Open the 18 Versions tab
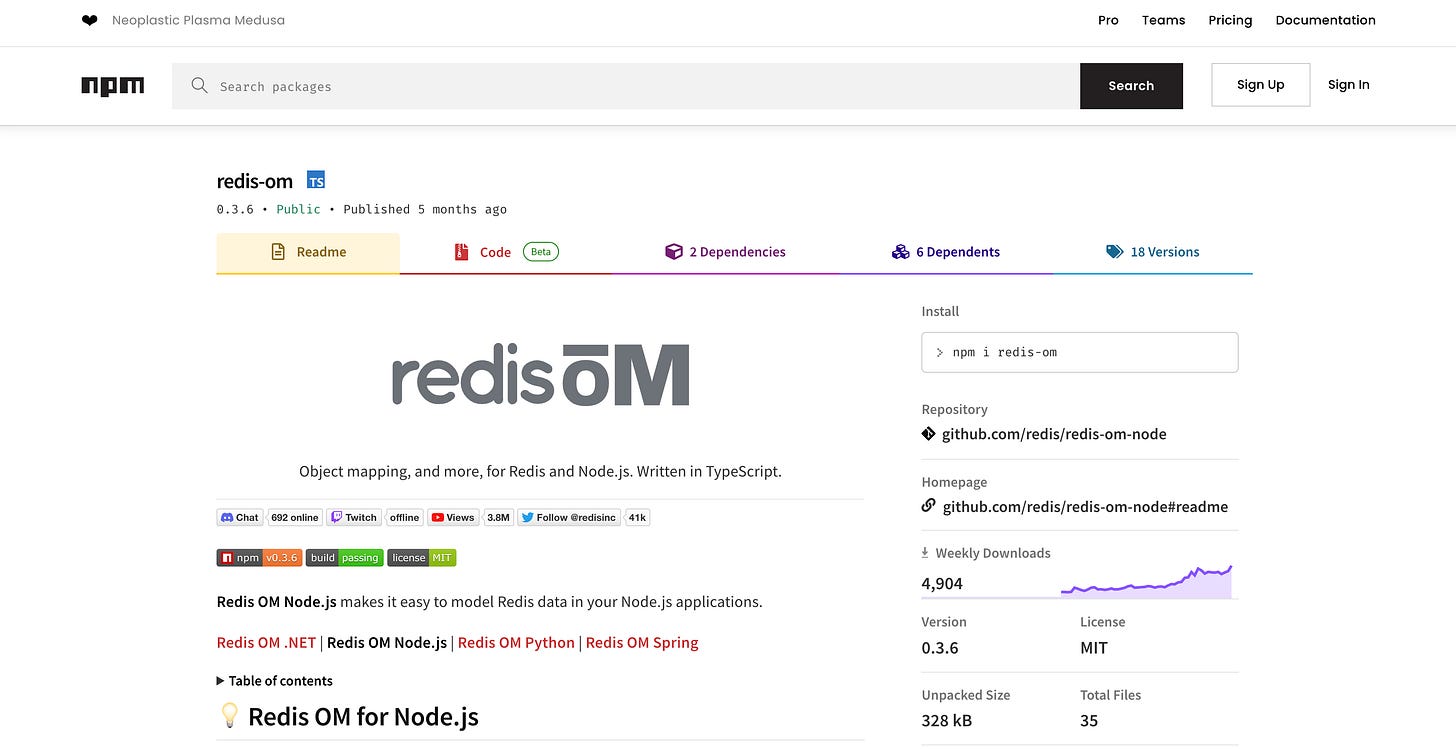This screenshot has height=749, width=1456. tap(1153, 253)
